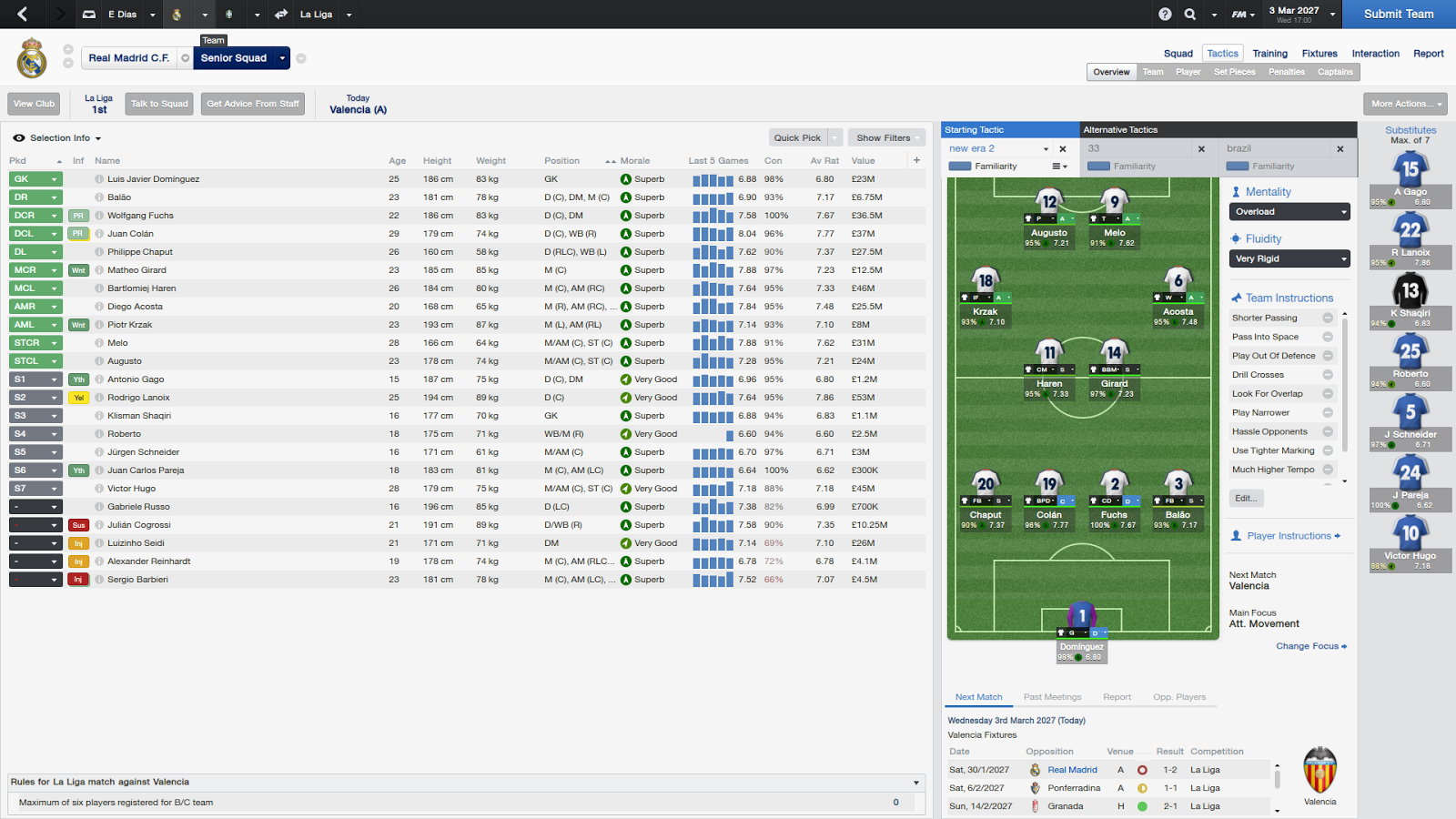The height and width of the screenshot is (819, 1456).
Task: Open the Past Meetings tab
Action: (x=1053, y=697)
